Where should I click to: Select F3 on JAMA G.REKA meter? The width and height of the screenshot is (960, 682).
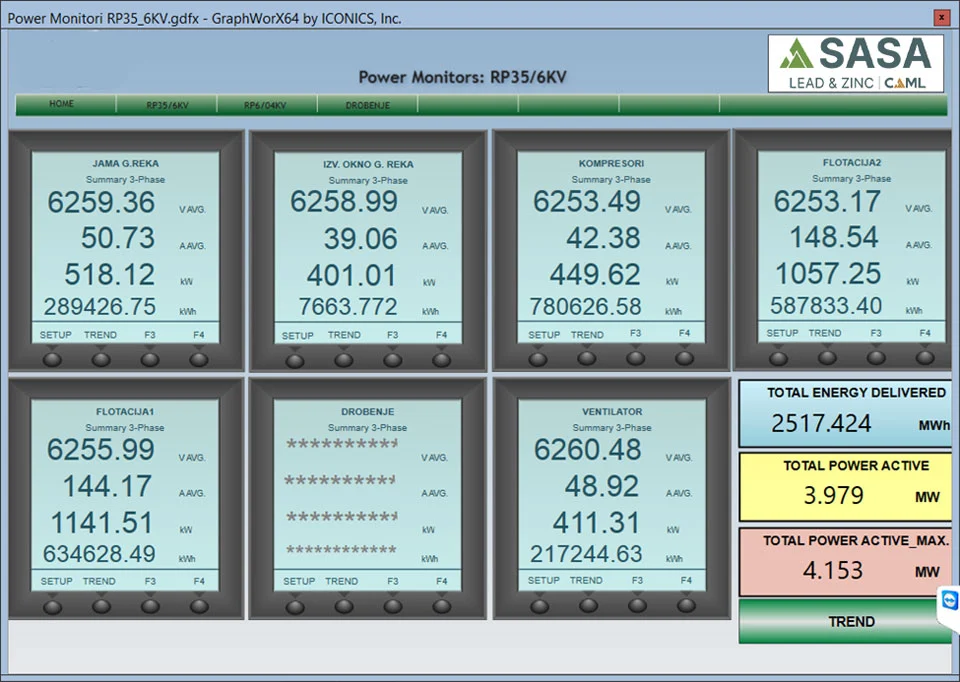150,335
